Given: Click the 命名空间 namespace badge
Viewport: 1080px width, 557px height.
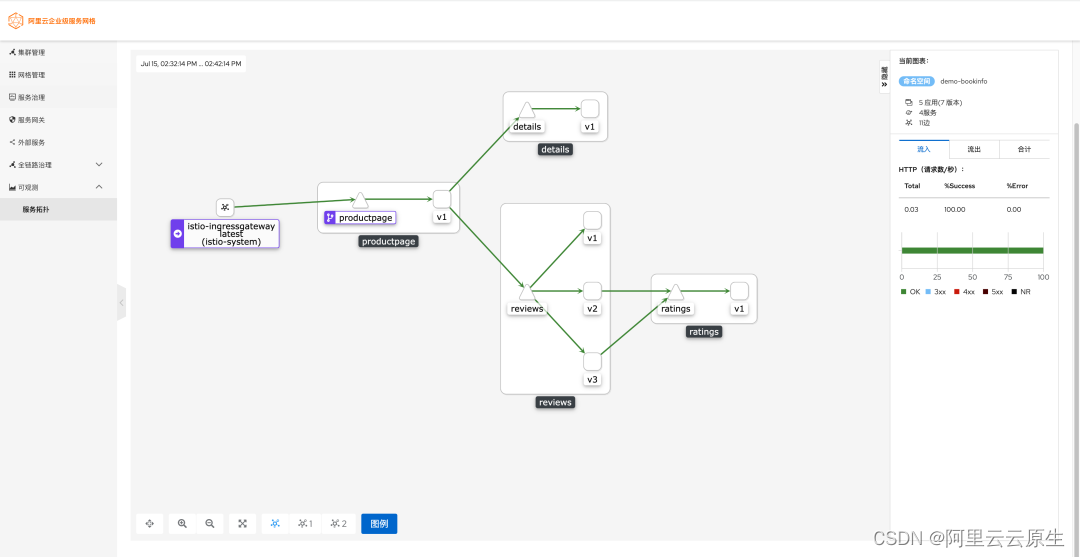Looking at the screenshot, I should pos(917,81).
